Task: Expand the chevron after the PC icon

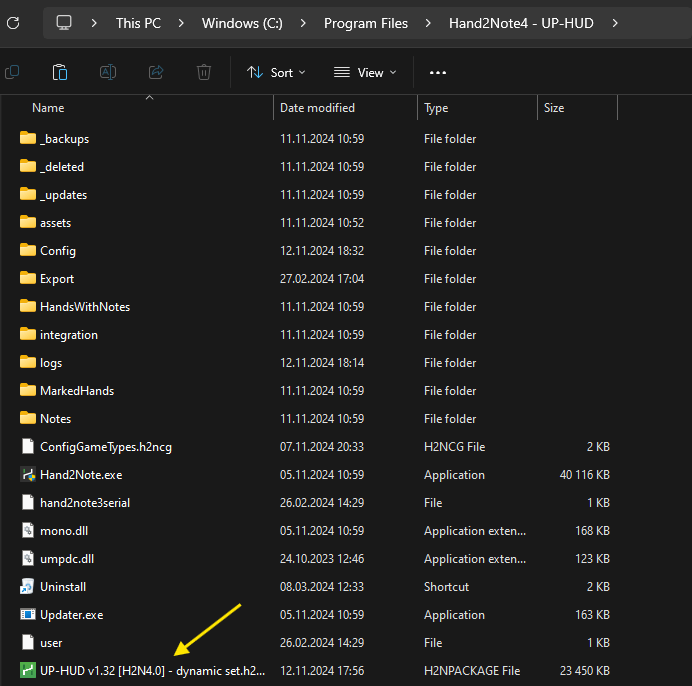Action: coord(94,23)
